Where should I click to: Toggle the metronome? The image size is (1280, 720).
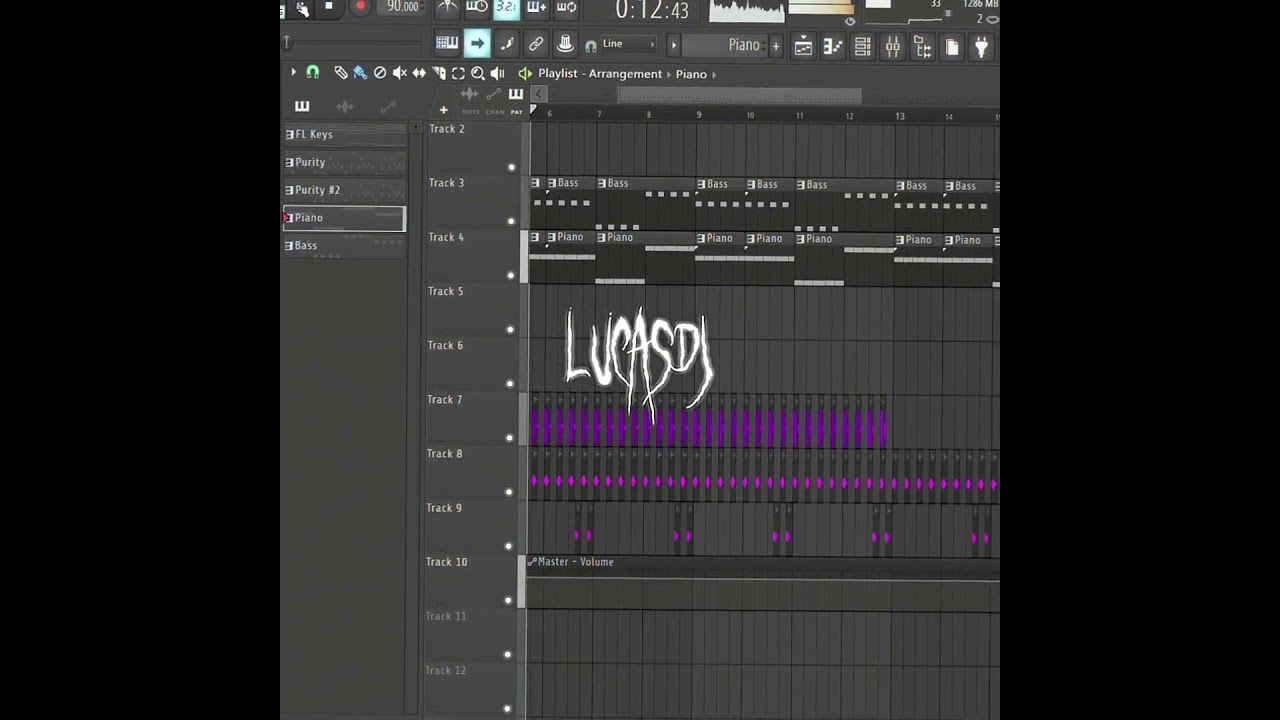pyautogui.click(x=447, y=8)
